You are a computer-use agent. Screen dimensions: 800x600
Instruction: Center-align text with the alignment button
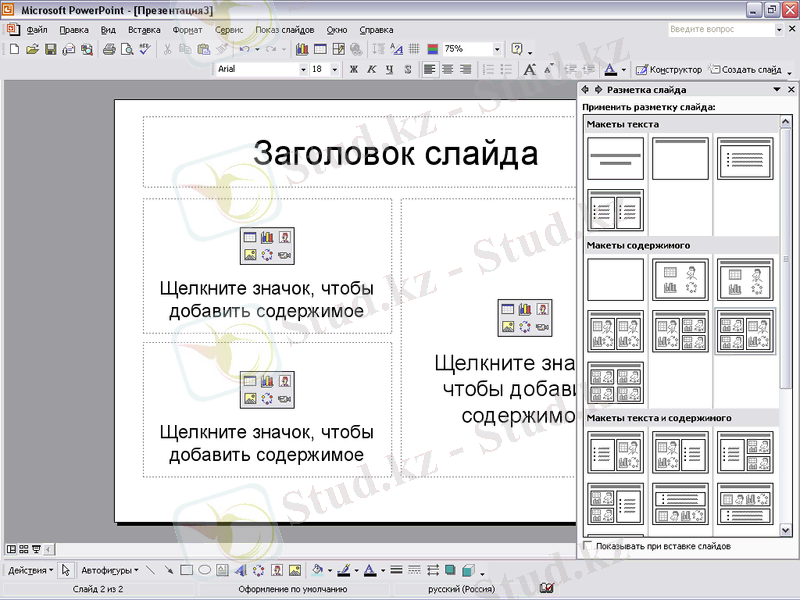pos(447,70)
